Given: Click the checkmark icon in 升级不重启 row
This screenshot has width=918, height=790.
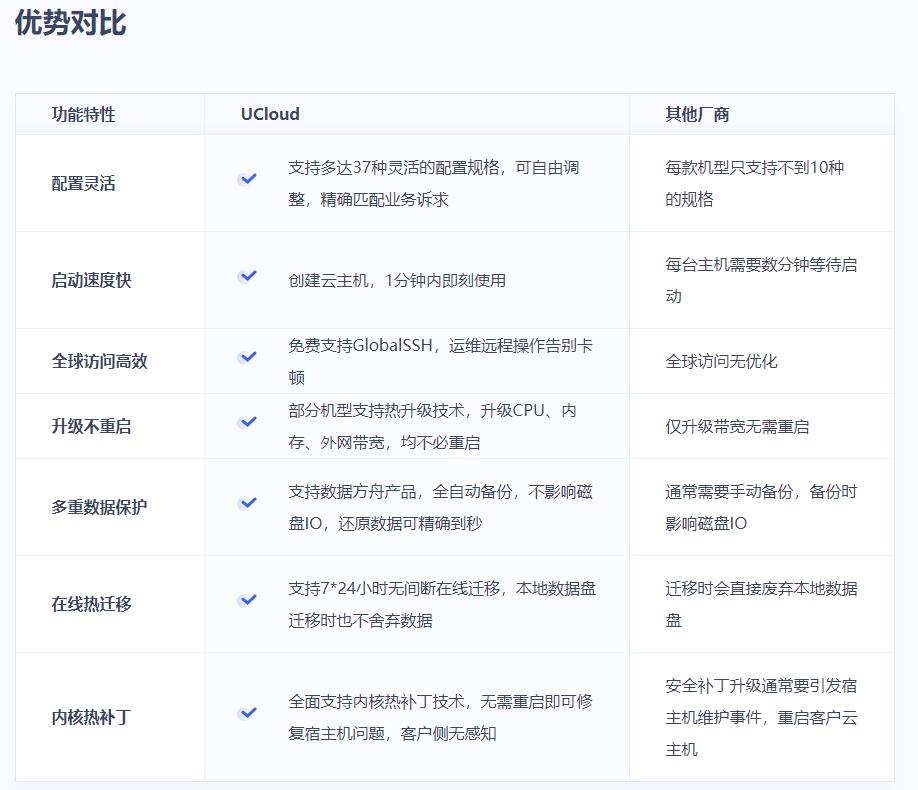Looking at the screenshot, I should pyautogui.click(x=248, y=422).
